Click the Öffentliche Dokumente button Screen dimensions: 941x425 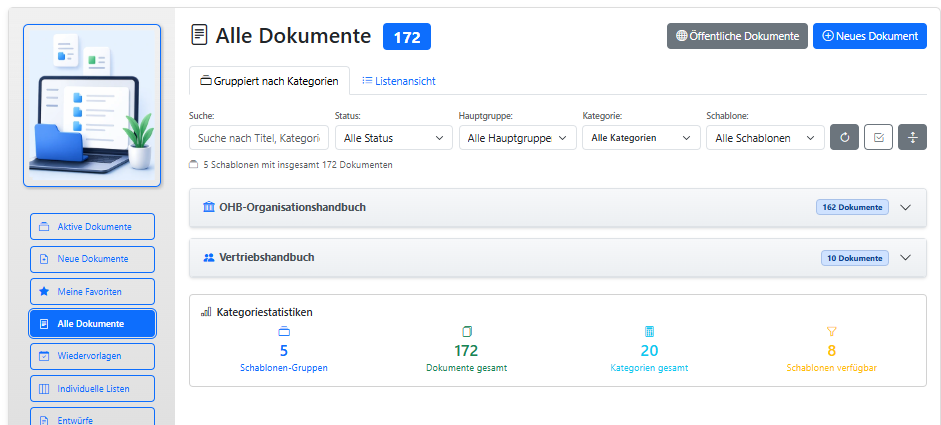[737, 36]
